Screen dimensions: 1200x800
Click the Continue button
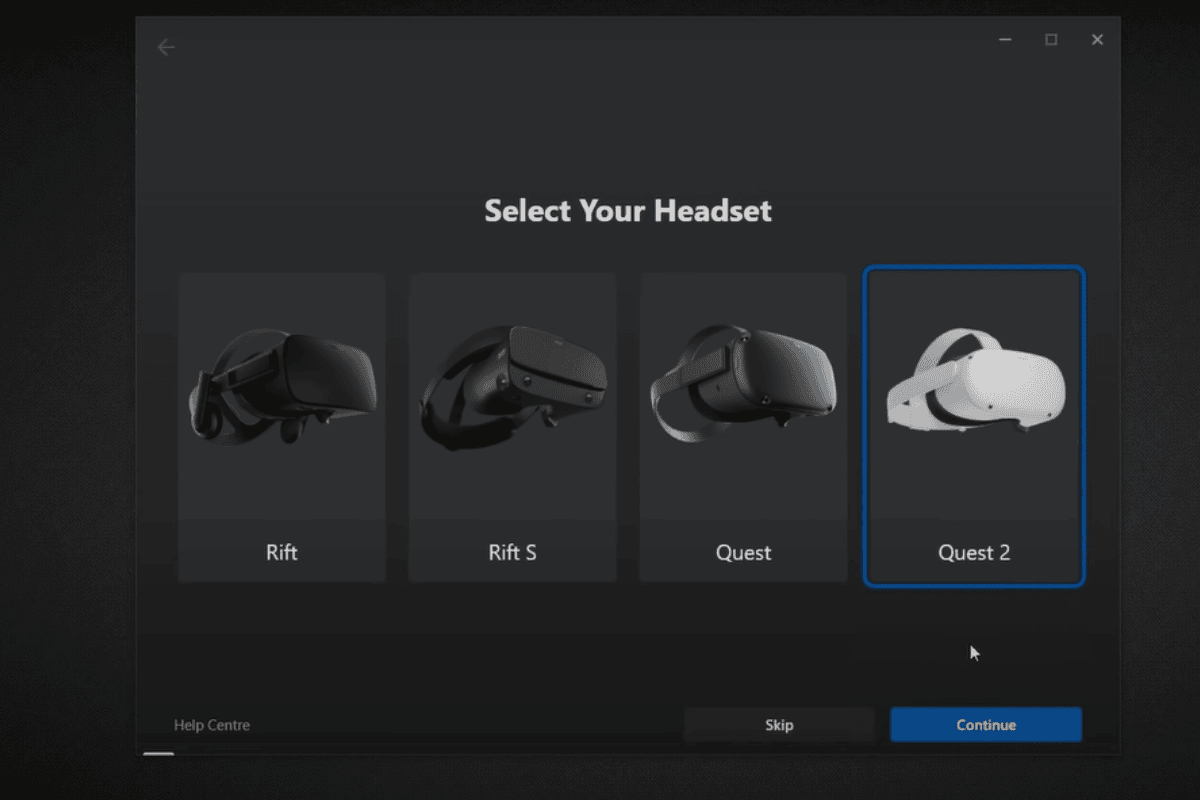[986, 725]
